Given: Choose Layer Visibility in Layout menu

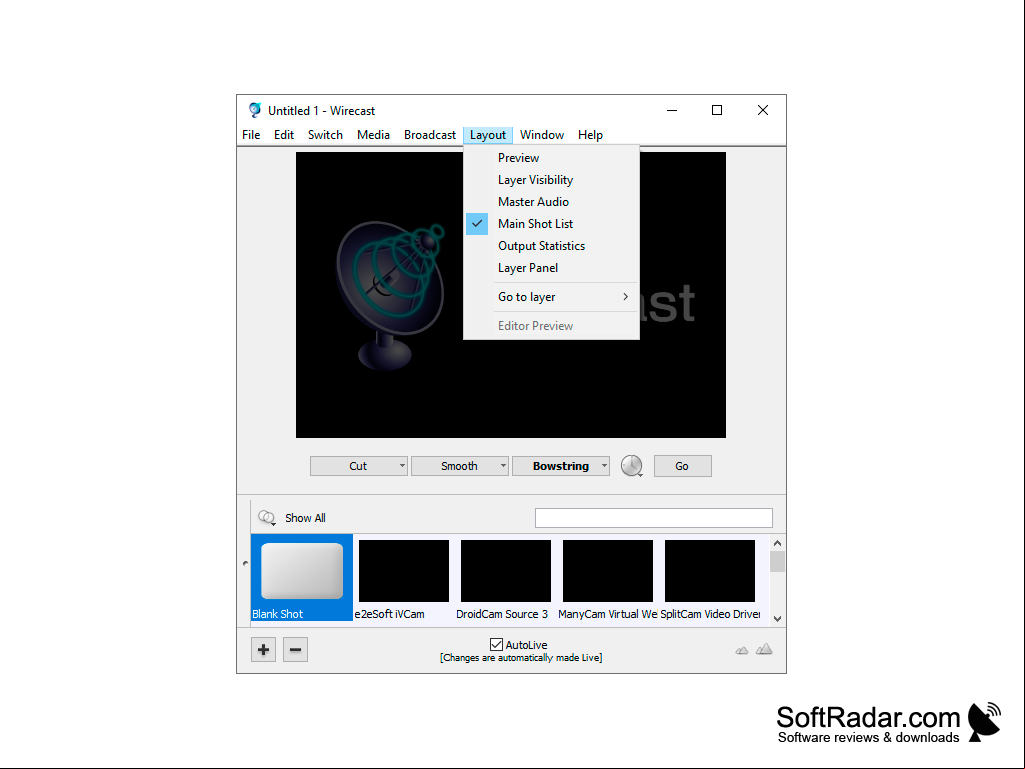Looking at the screenshot, I should (551, 180).
